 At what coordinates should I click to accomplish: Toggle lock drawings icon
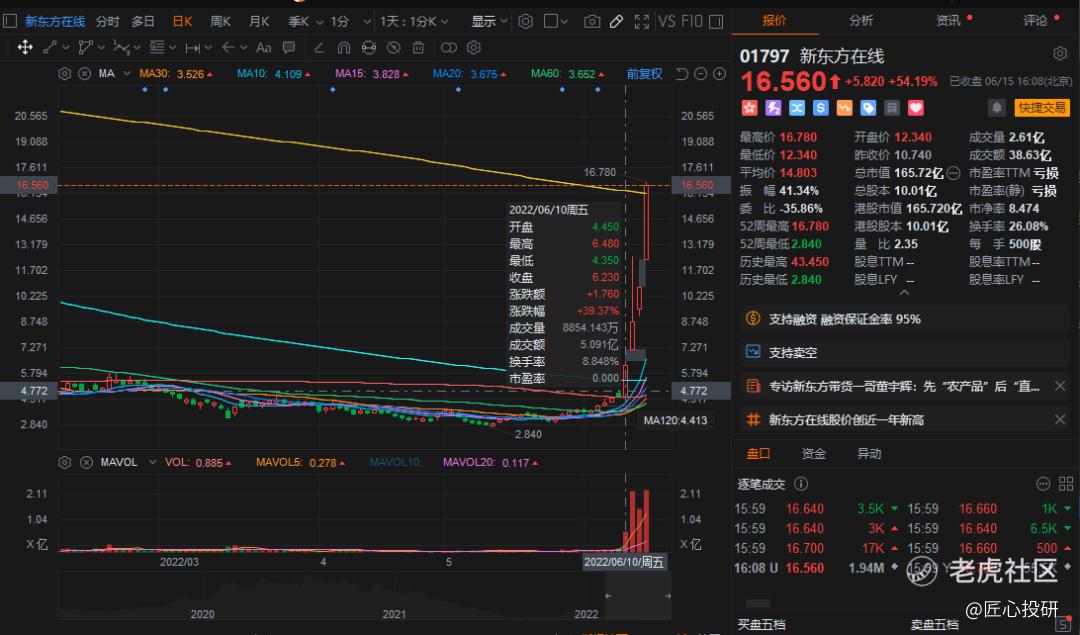(x=368, y=48)
